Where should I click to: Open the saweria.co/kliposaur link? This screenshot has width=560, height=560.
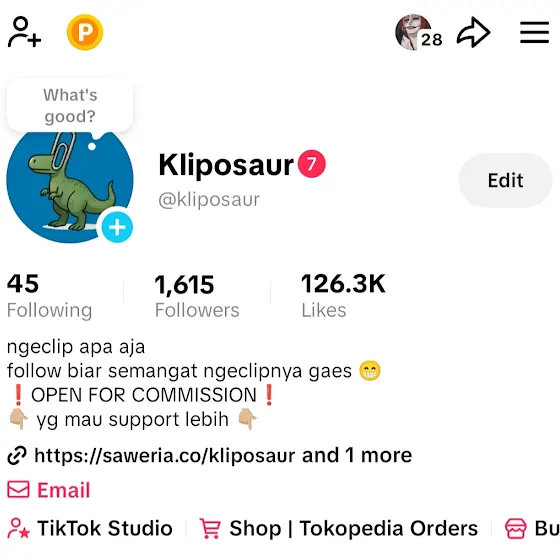(165, 455)
